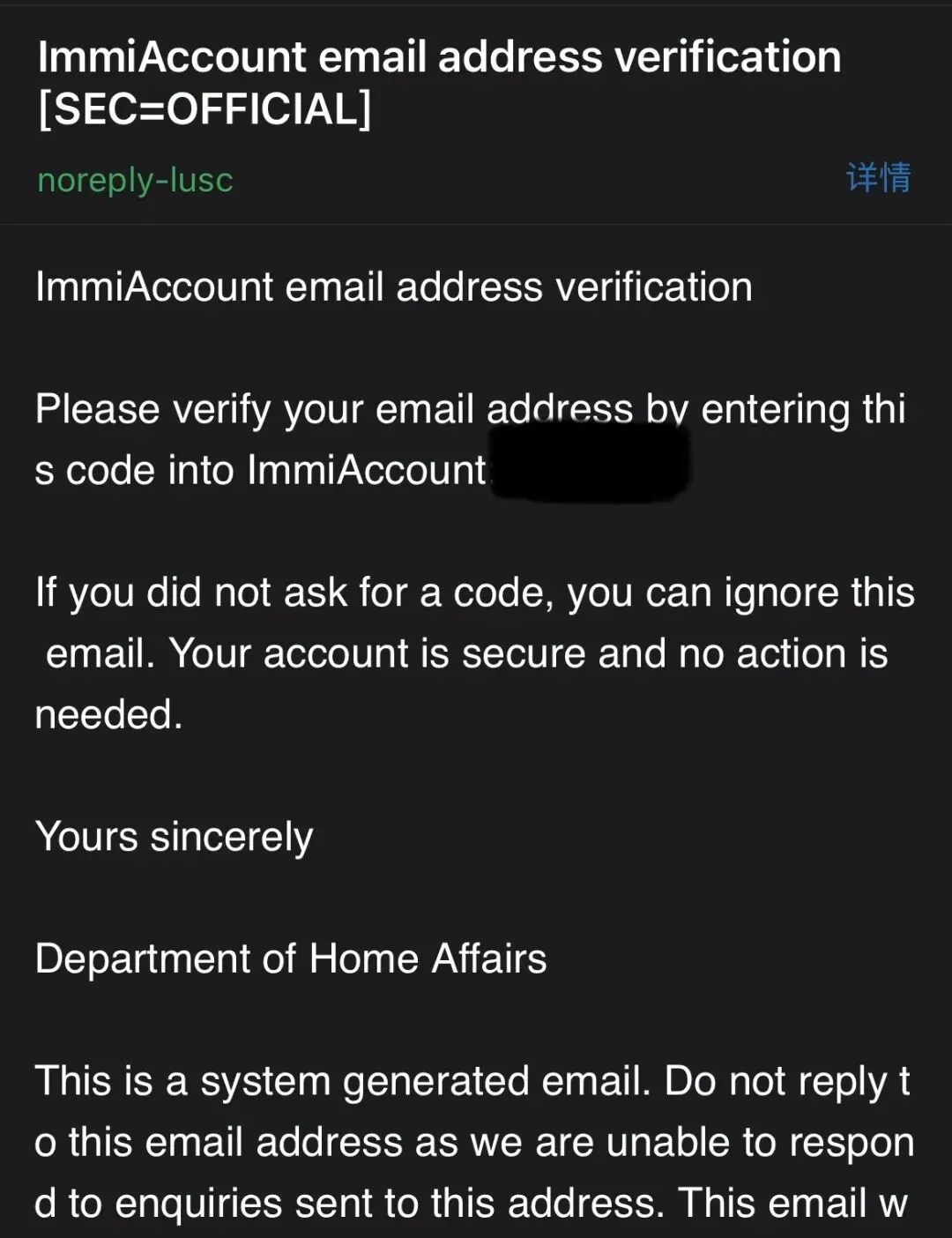Click the word 'entering' in verify sentence

click(775, 411)
